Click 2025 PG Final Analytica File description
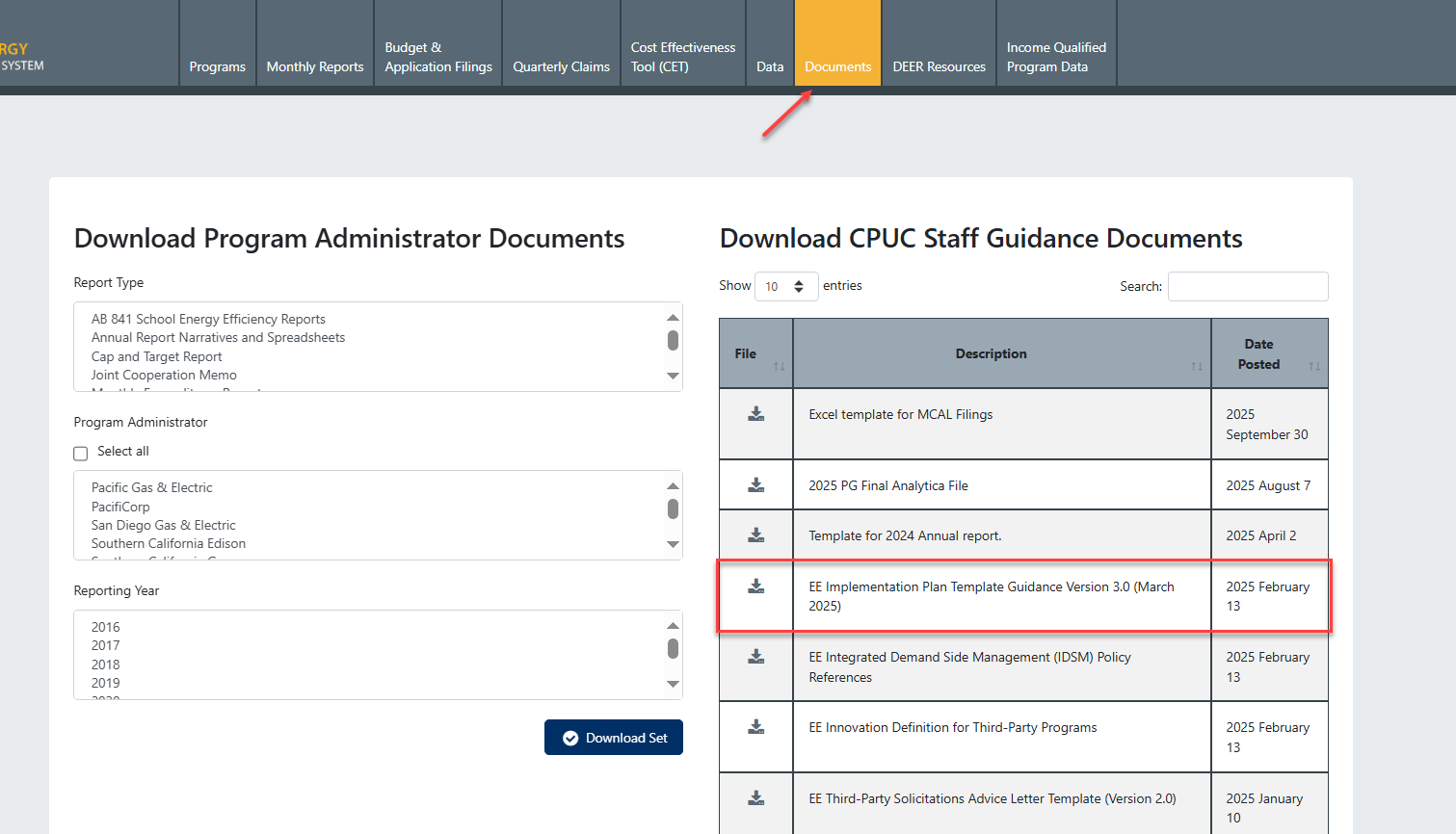The width and height of the screenshot is (1456, 834). point(888,485)
